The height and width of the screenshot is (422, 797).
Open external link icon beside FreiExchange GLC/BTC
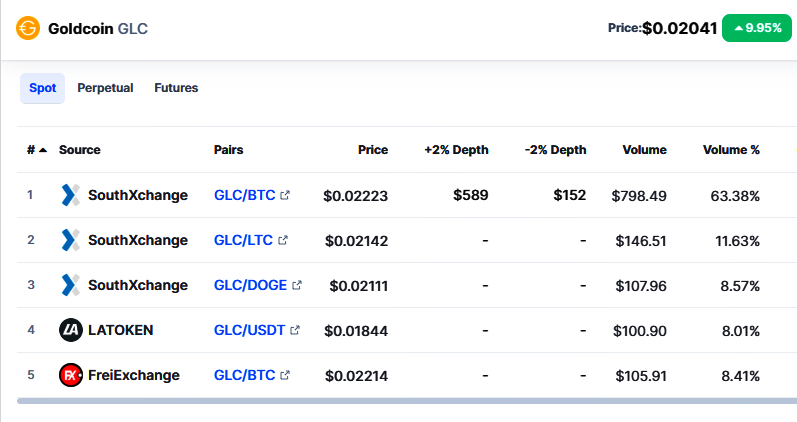tap(285, 375)
